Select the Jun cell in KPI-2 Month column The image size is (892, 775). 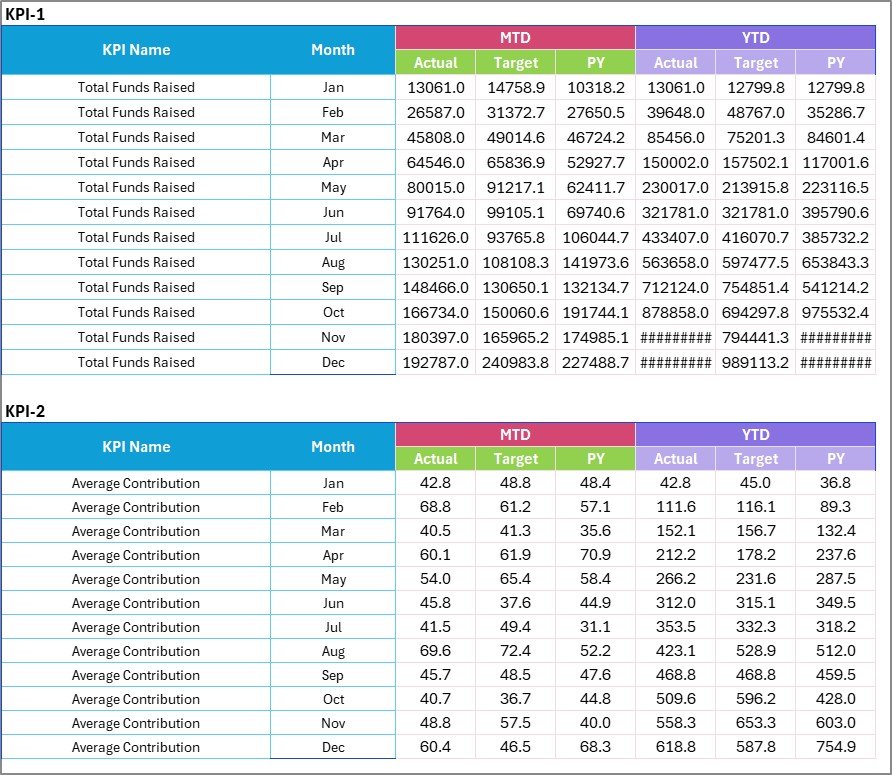coord(333,603)
